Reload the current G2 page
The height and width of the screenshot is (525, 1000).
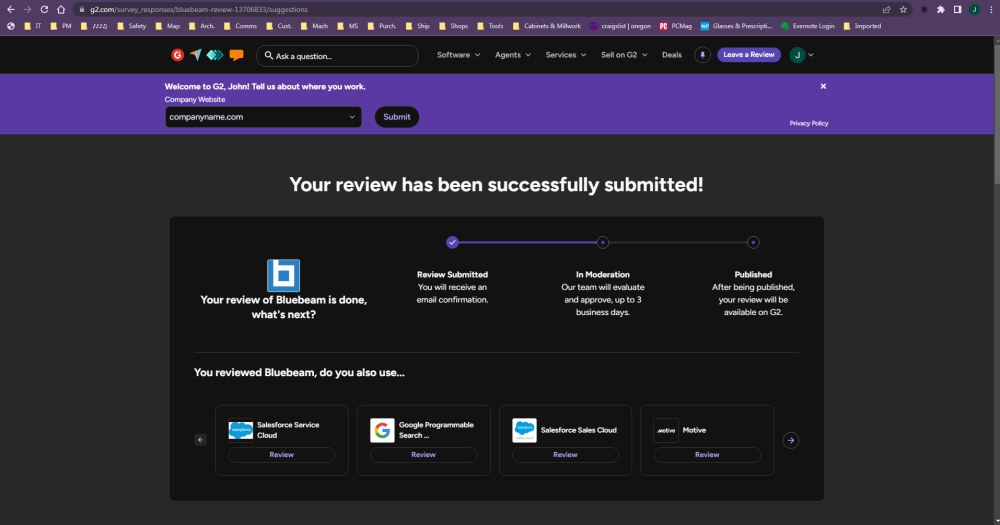pos(44,10)
